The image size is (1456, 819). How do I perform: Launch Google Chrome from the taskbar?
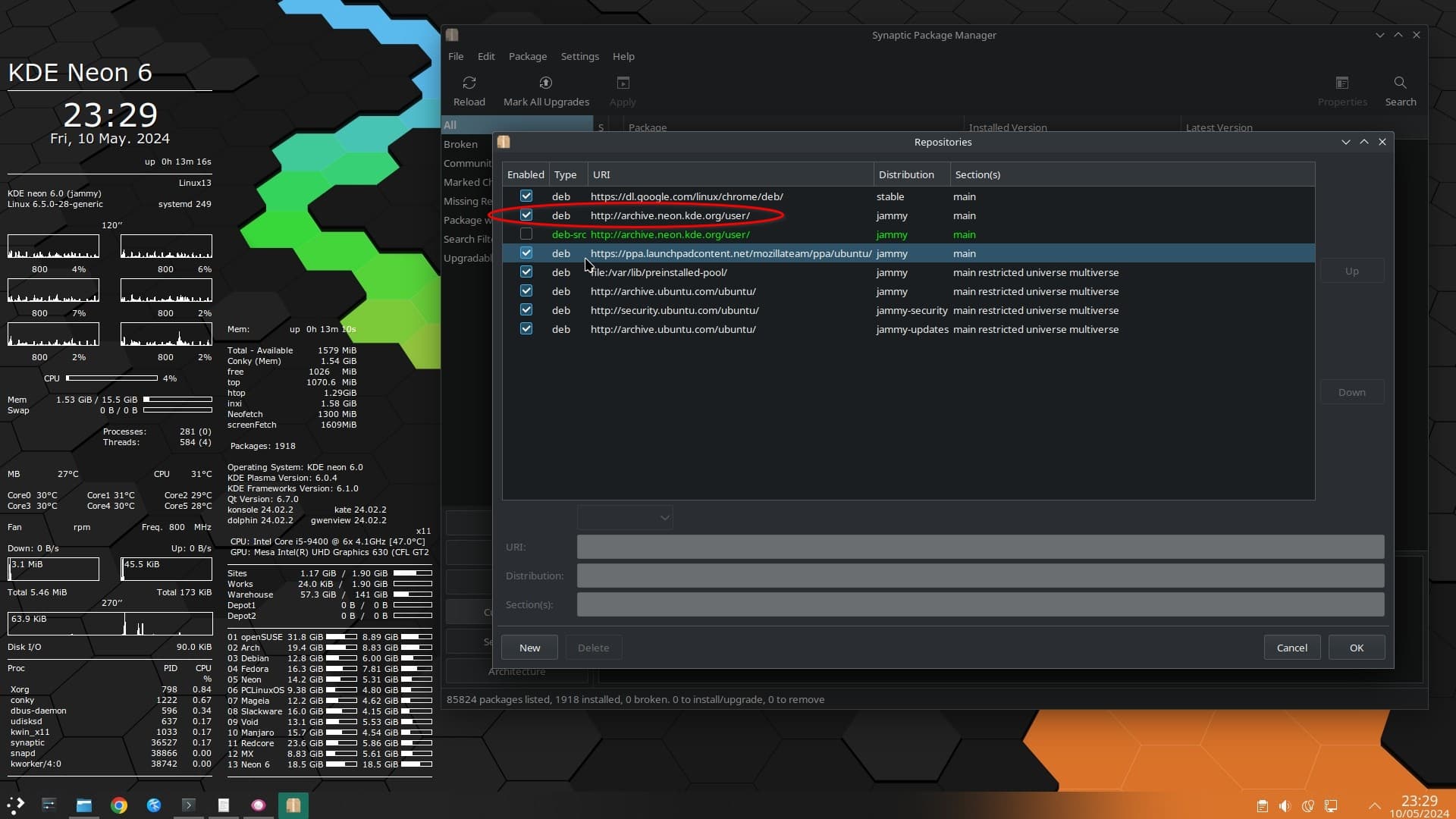118,805
